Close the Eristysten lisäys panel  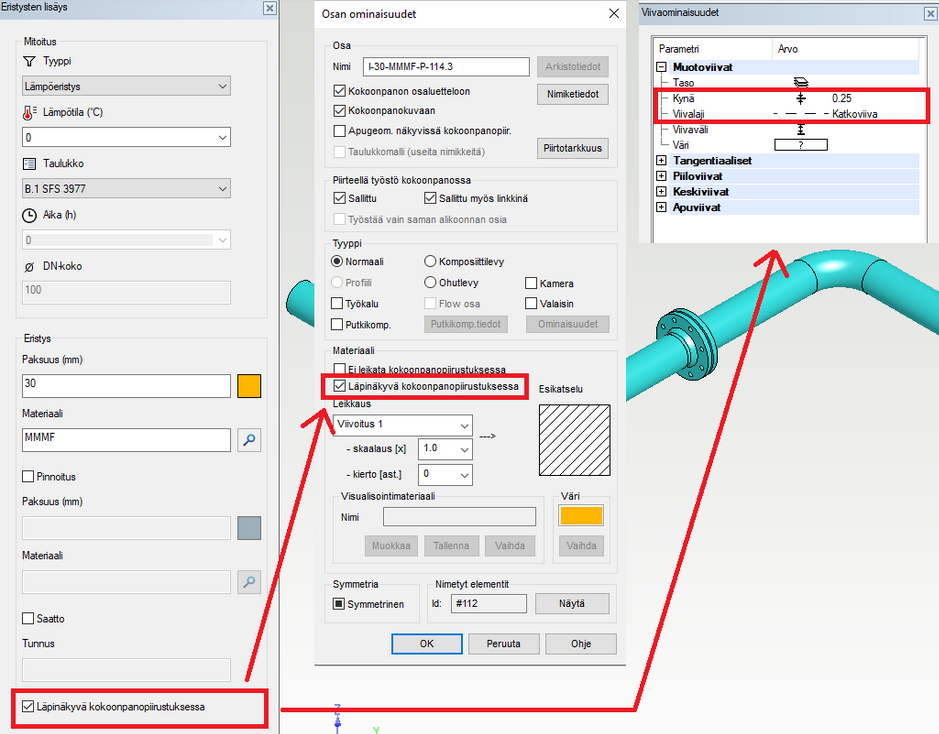(270, 8)
